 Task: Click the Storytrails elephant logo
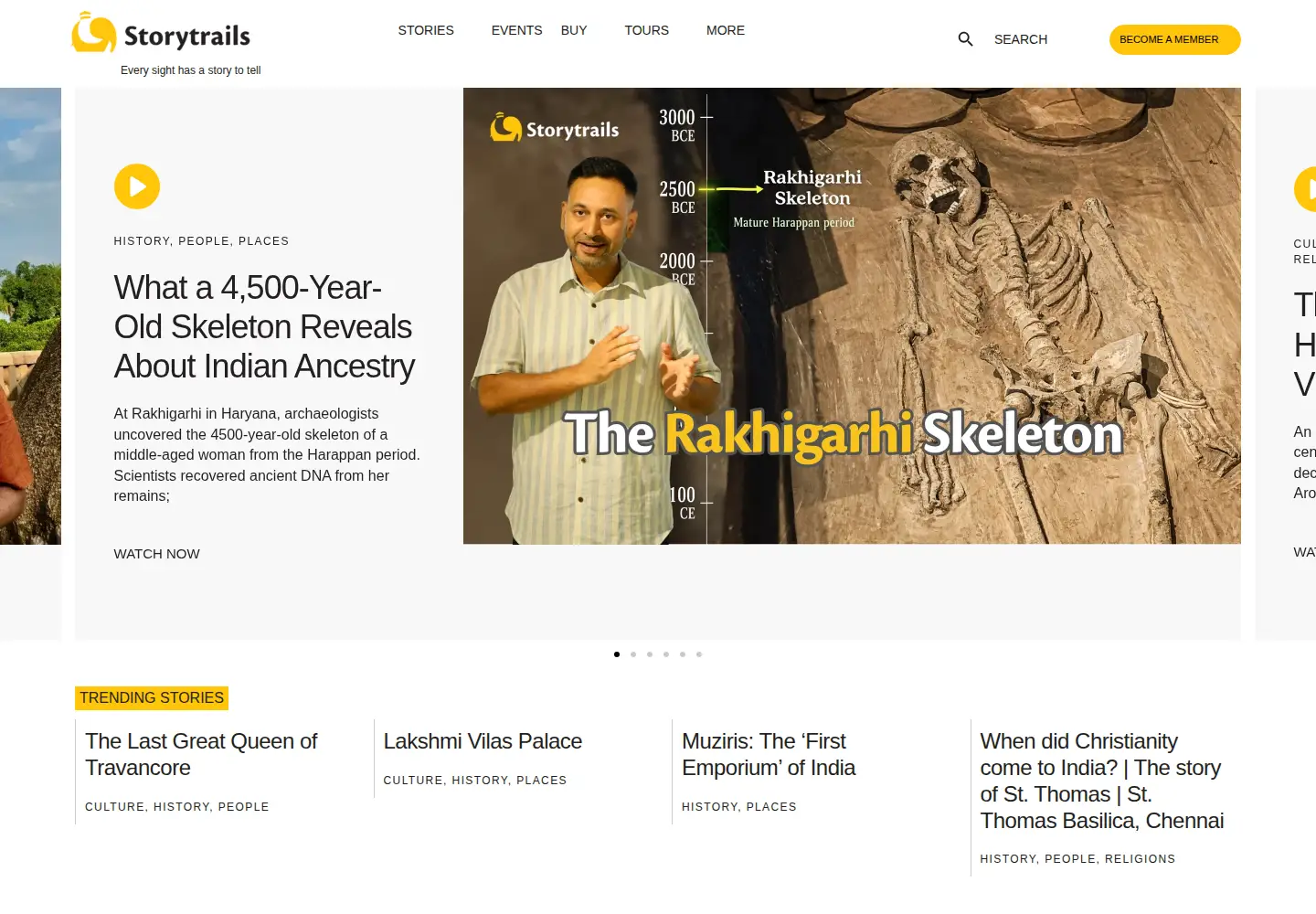(161, 33)
